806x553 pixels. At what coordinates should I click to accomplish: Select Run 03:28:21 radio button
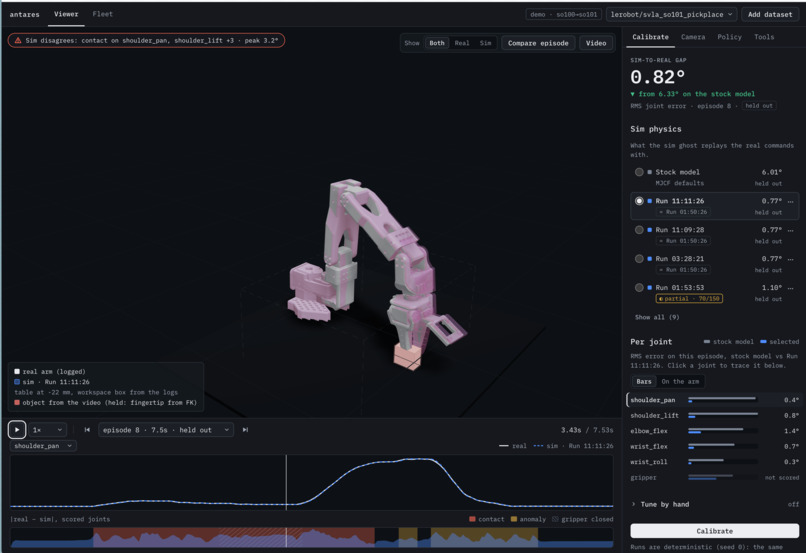point(639,259)
